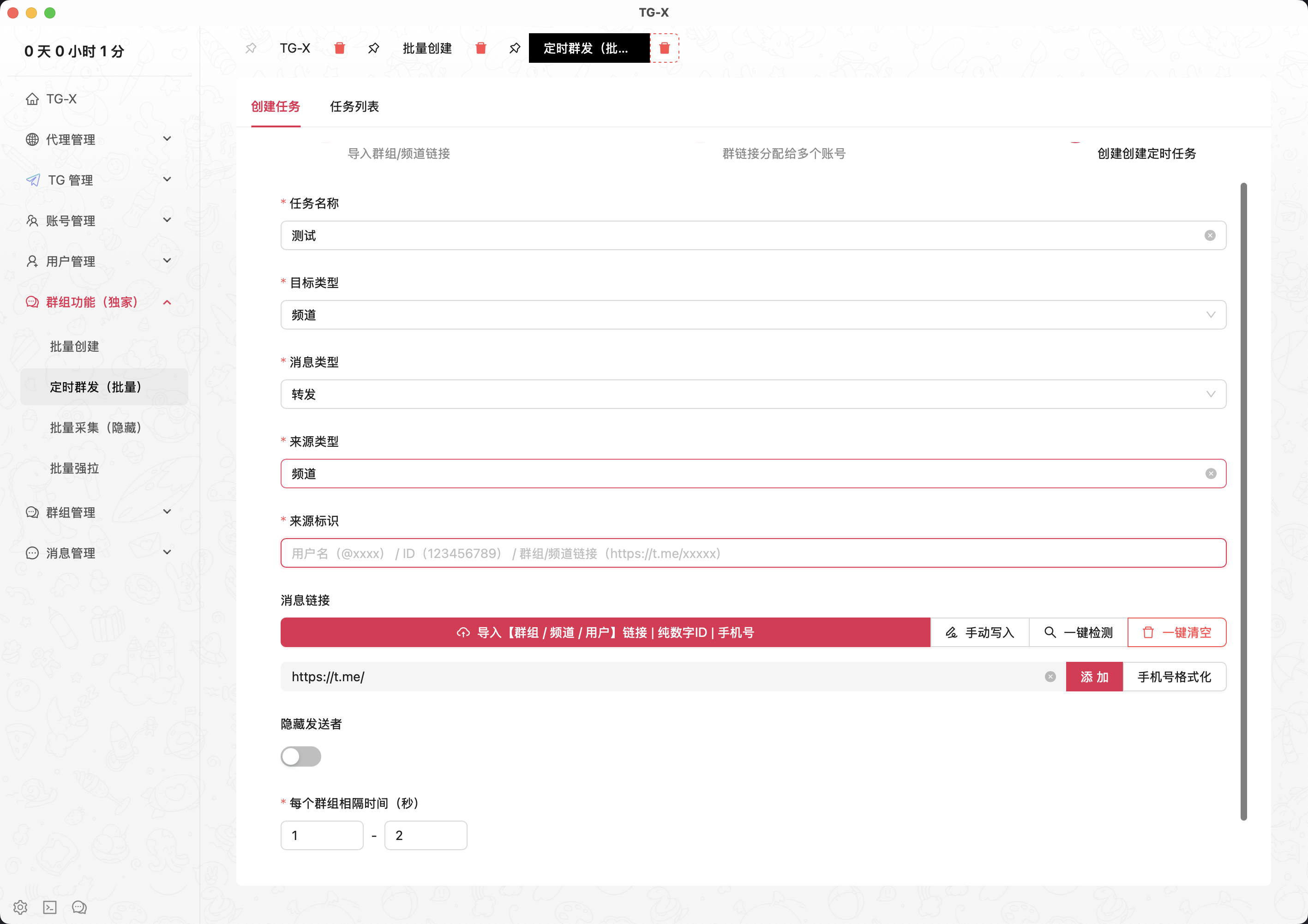
Task: Expand the 消息管理 menu chevron
Action: click(x=167, y=552)
